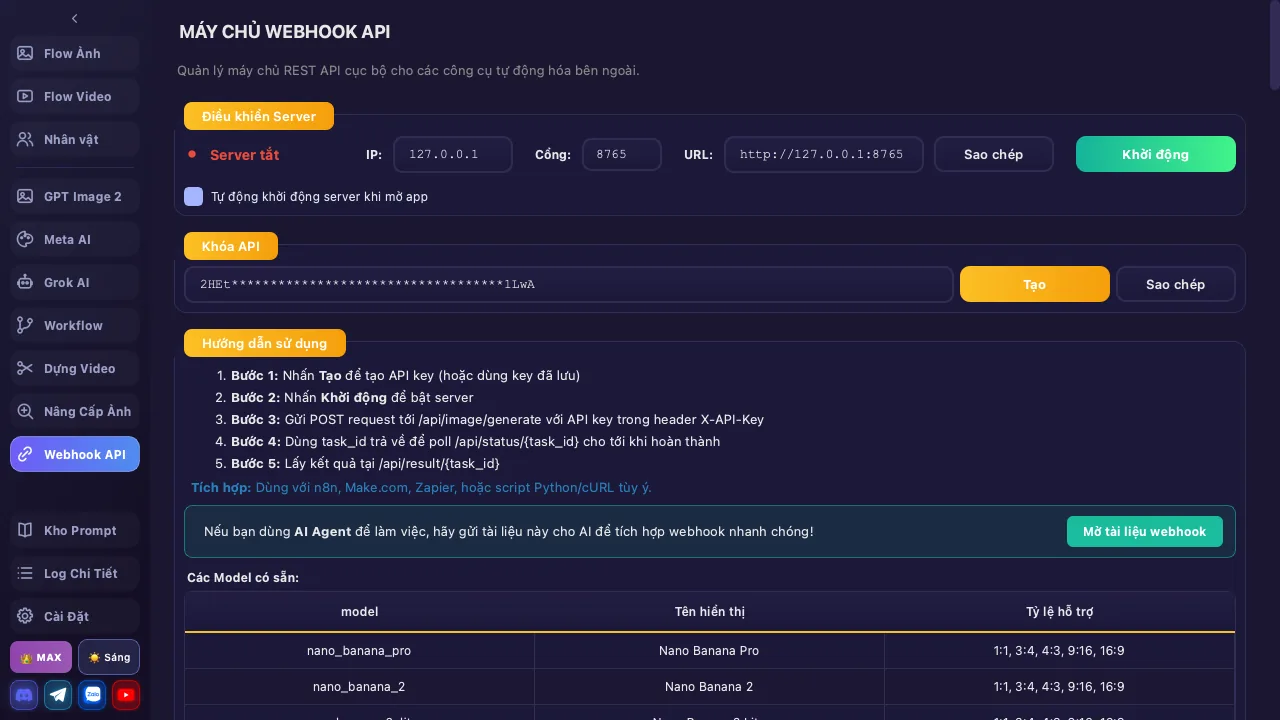The height and width of the screenshot is (720, 1280).
Task: Copy the API key with Sao chép
Action: pyautogui.click(x=1176, y=285)
